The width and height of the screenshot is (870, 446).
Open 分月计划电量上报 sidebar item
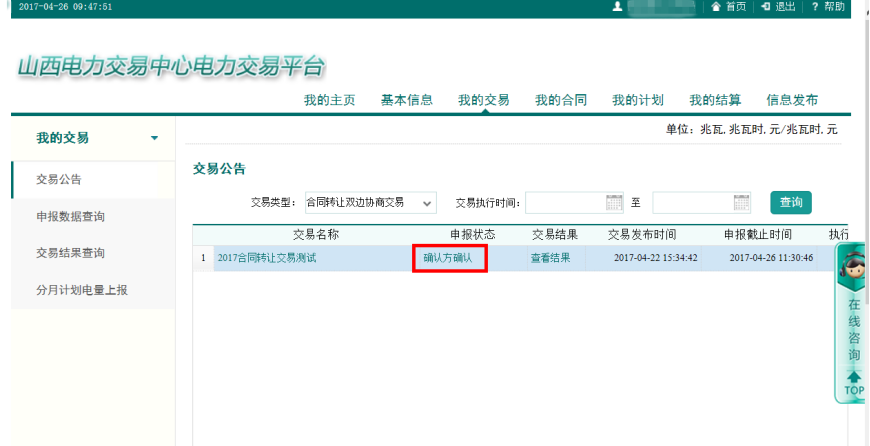tap(82, 290)
